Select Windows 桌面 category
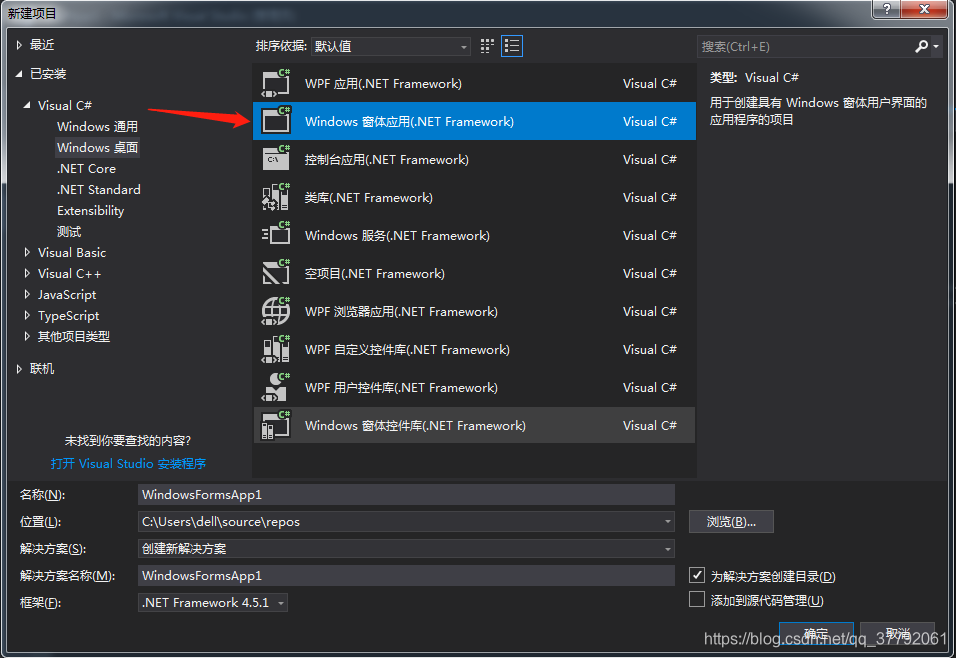The height and width of the screenshot is (658, 956). (98, 148)
